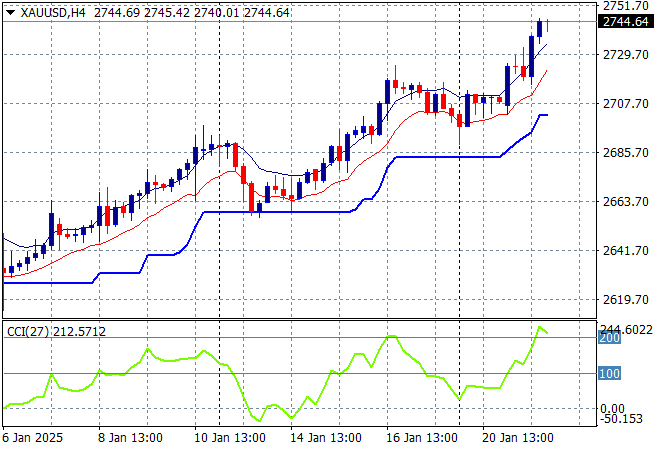Click the CCI(27) 212.5712 indicator label
Image resolution: width=660 pixels, height=450 pixels.
56,332
